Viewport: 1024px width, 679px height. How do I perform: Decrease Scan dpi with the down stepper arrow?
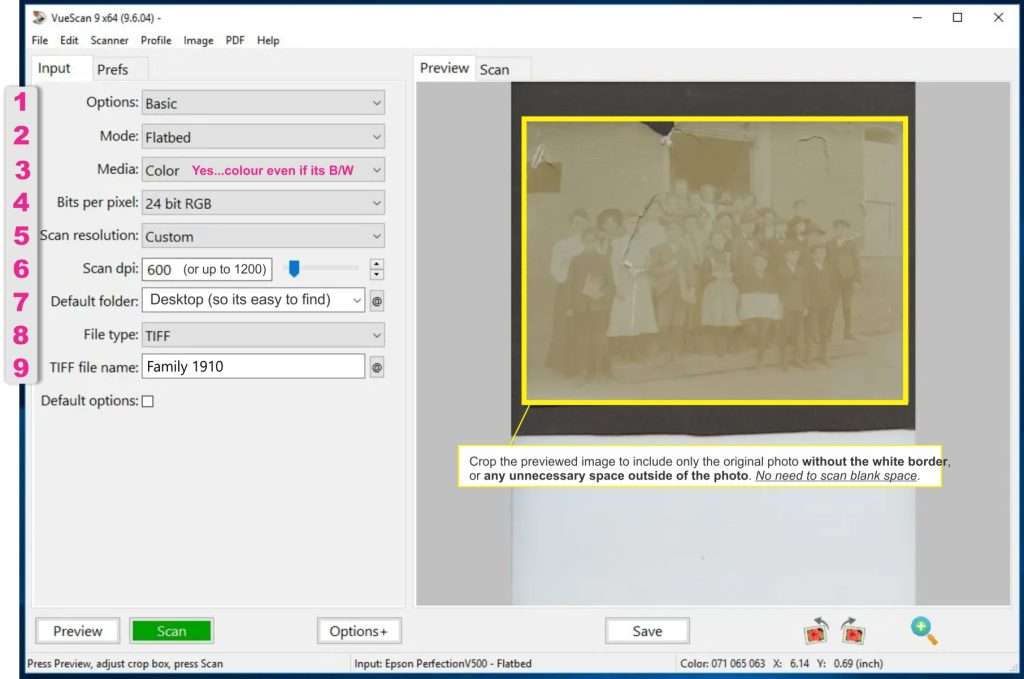(x=376, y=274)
